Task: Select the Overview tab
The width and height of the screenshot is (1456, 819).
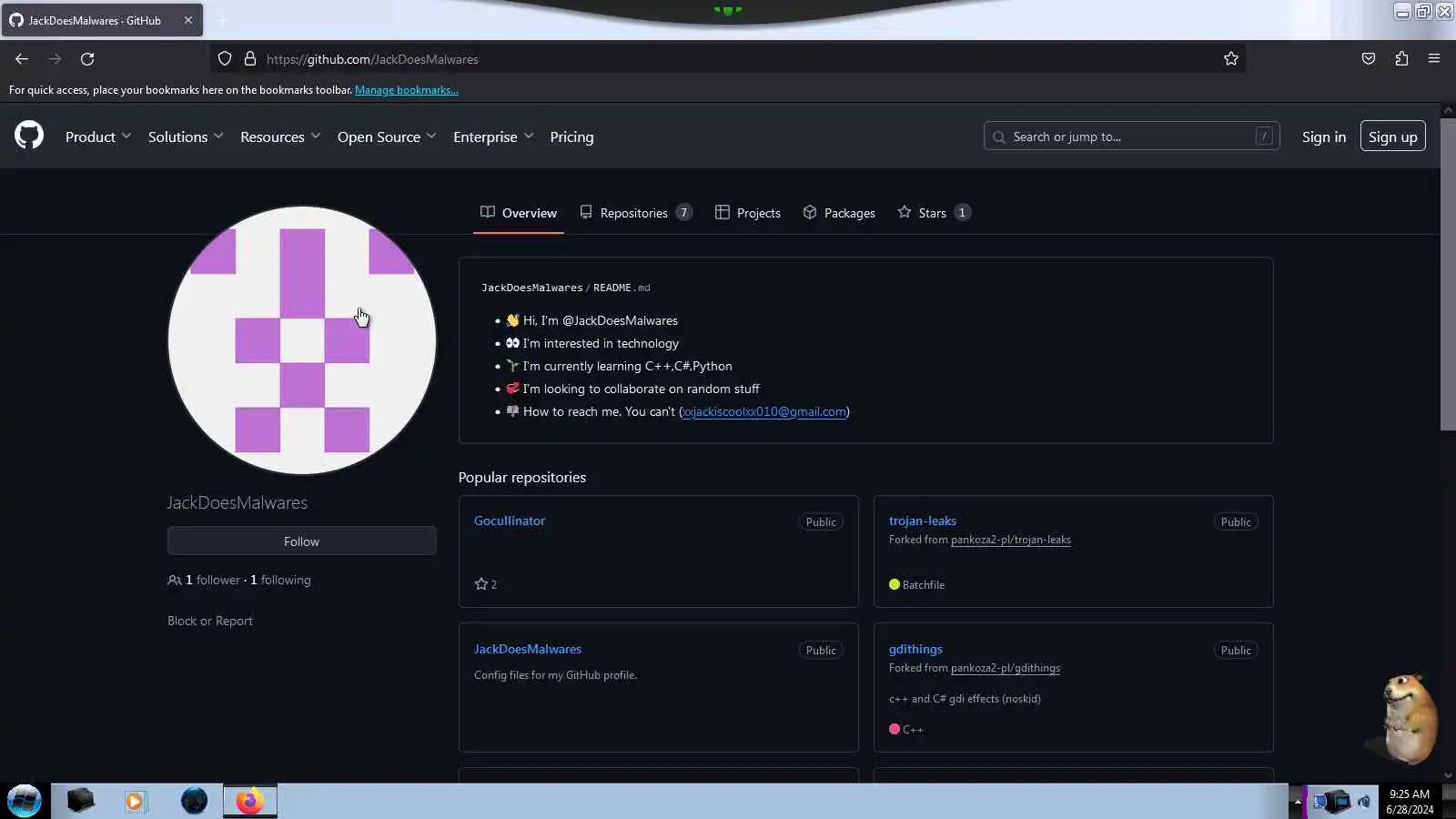Action: click(519, 213)
